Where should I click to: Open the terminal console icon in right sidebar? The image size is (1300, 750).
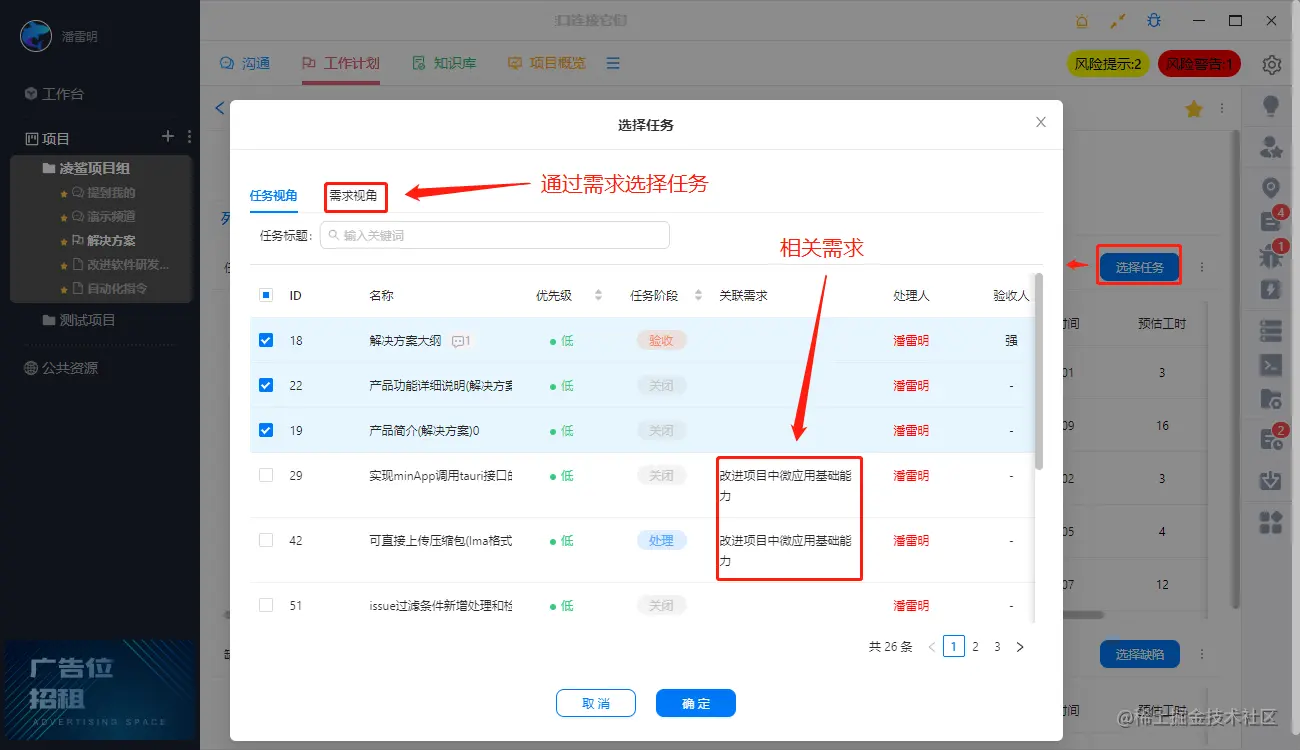click(1271, 364)
